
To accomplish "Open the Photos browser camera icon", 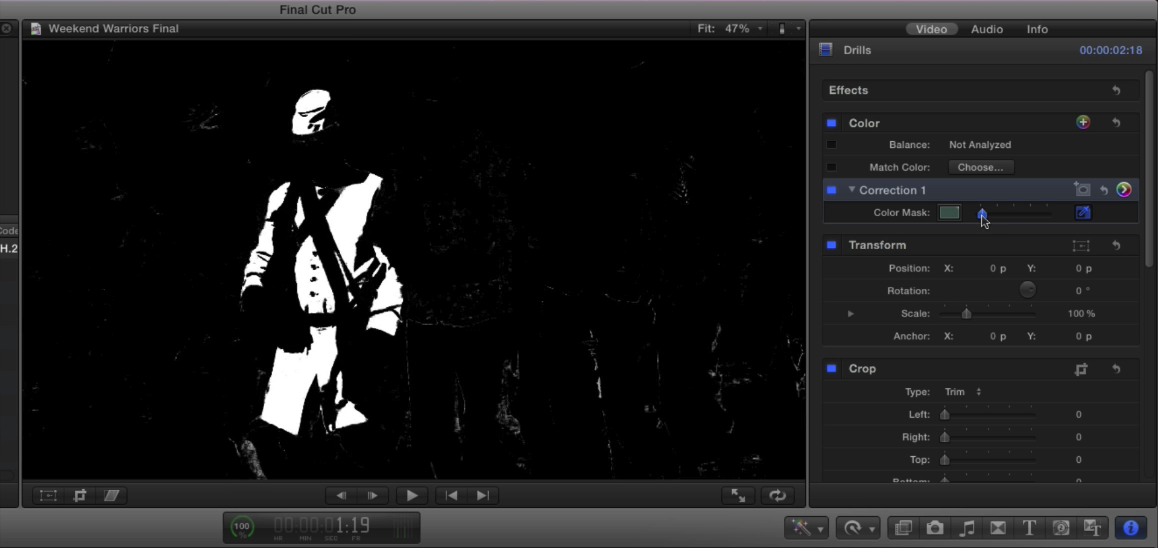I will [935, 528].
